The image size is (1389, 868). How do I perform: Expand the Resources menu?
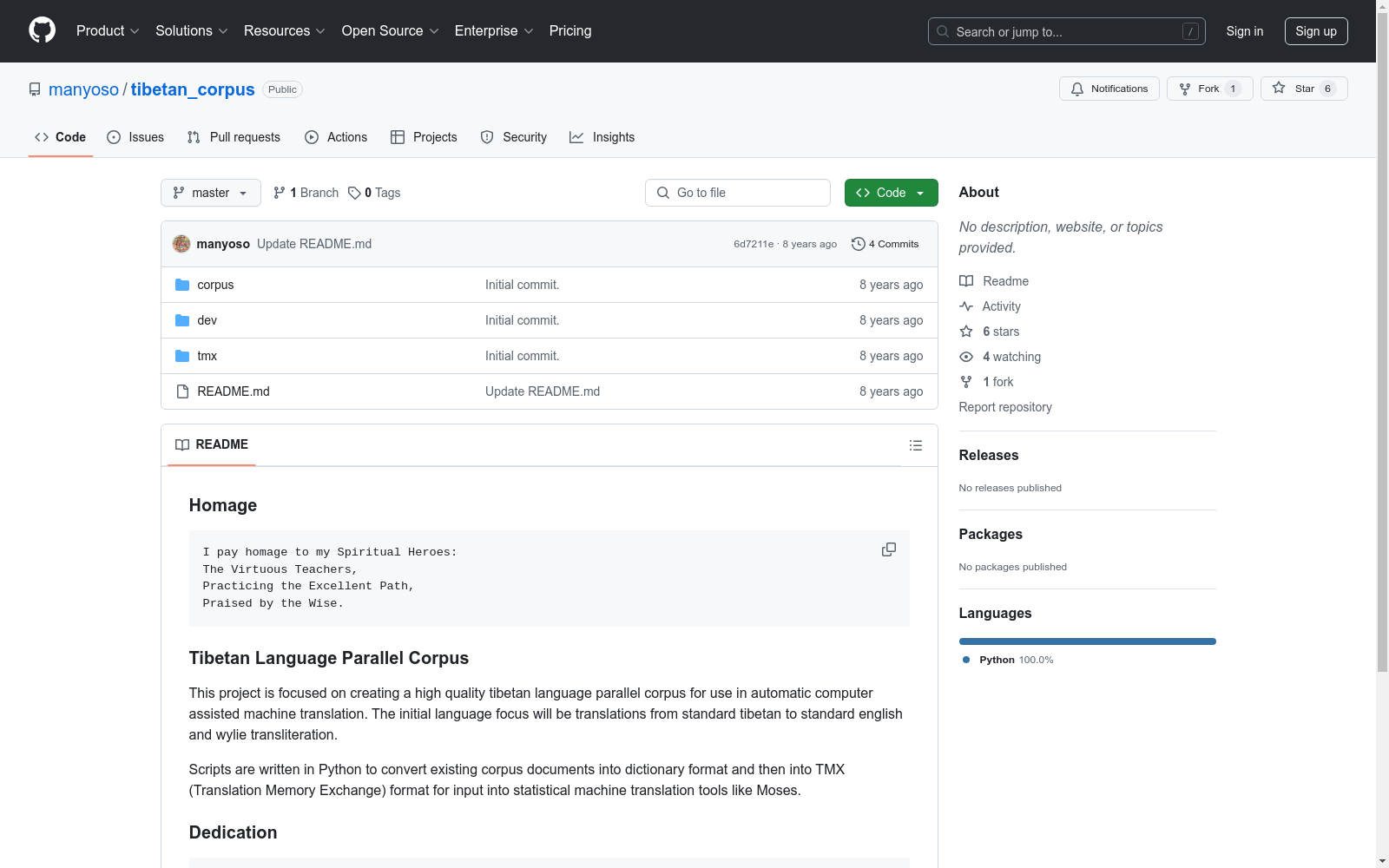pyautogui.click(x=285, y=30)
